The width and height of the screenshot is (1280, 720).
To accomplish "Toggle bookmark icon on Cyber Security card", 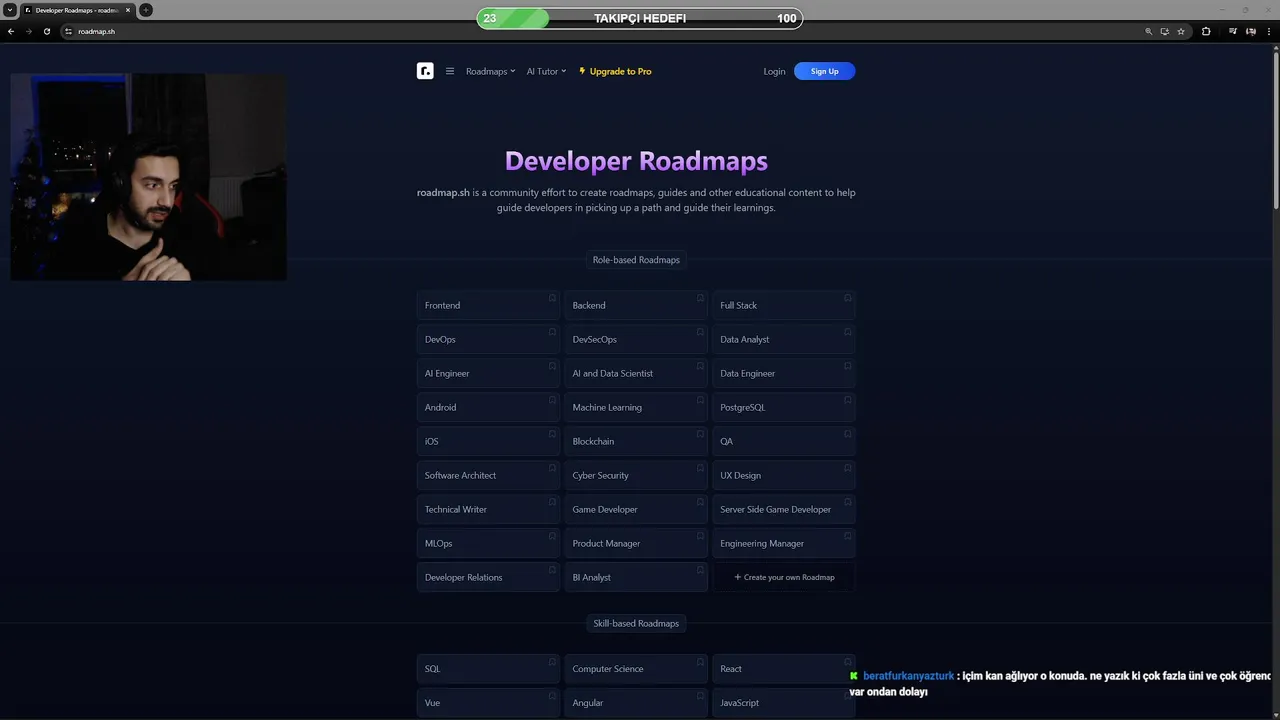I will tap(700, 468).
